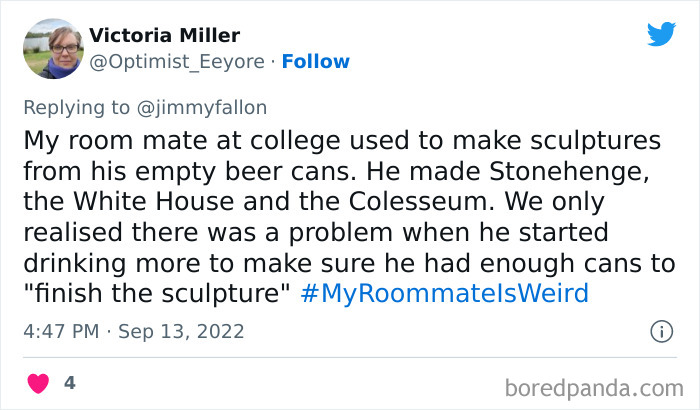Open Victoria Miller's profile picture
700x410 pixels.
(52, 49)
